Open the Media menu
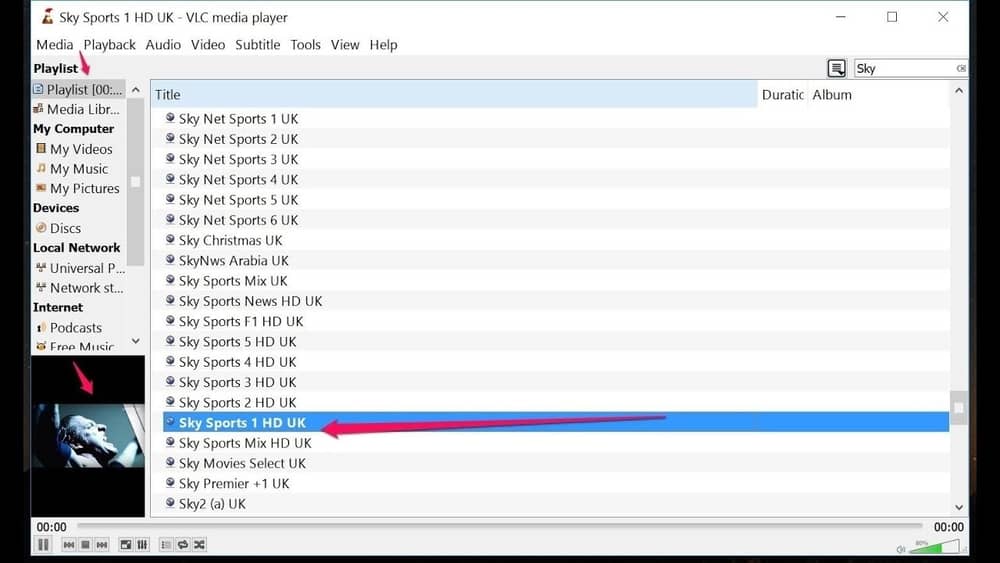This screenshot has height=563, width=1000. [x=55, y=45]
